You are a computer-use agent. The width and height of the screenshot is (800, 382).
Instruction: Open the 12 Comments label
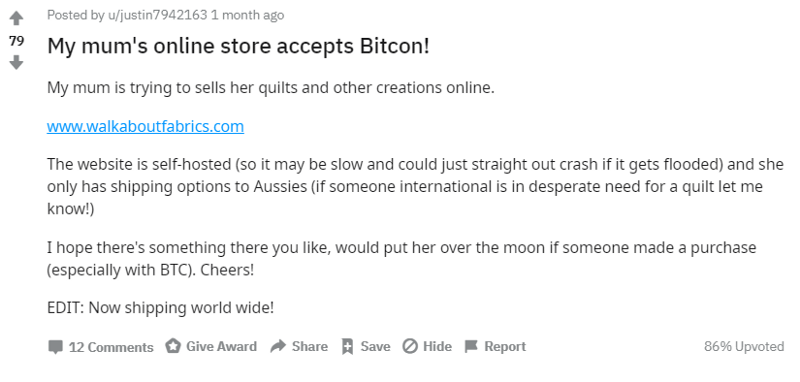pos(111,347)
